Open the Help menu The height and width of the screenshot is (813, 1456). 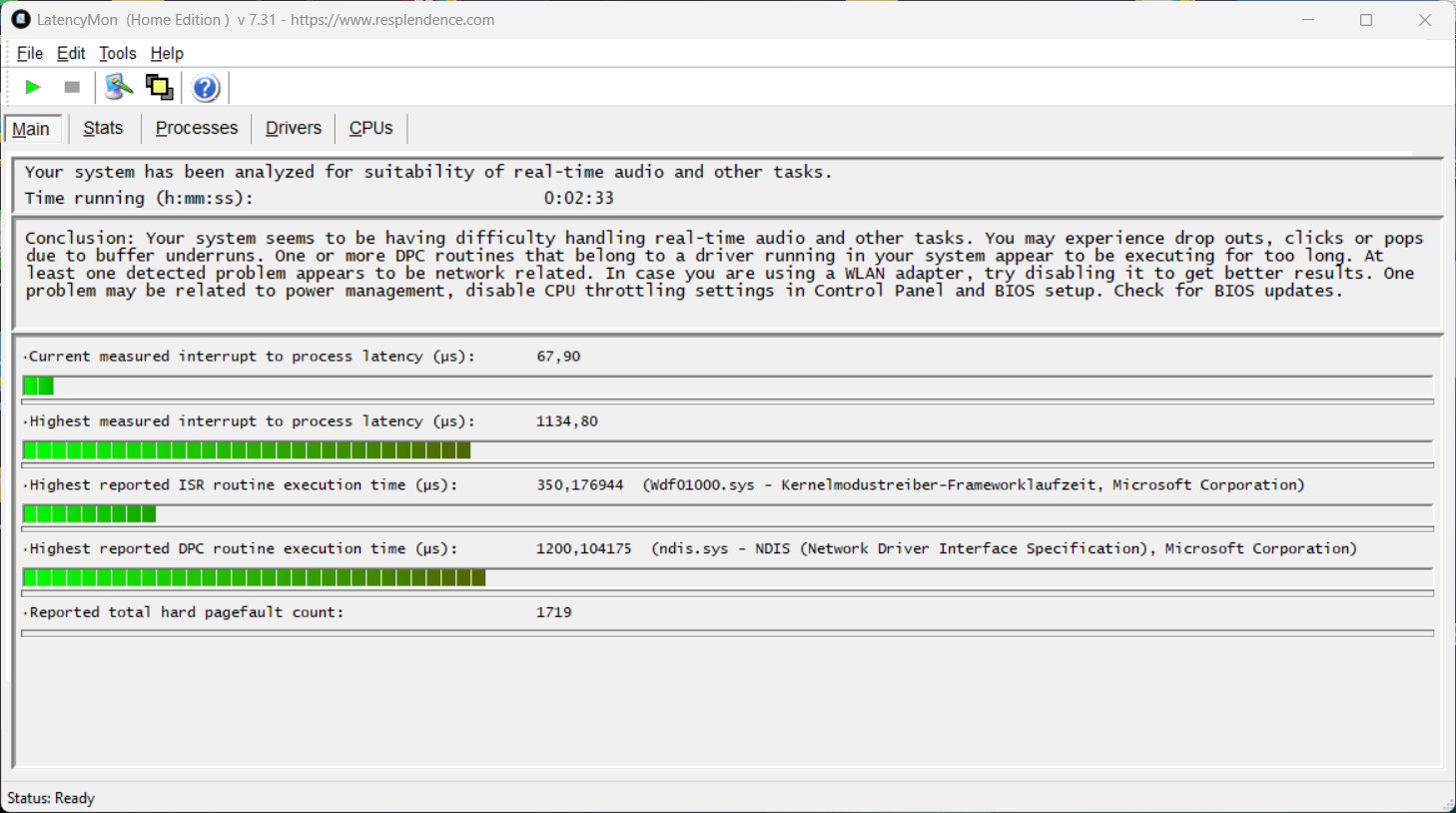(167, 54)
